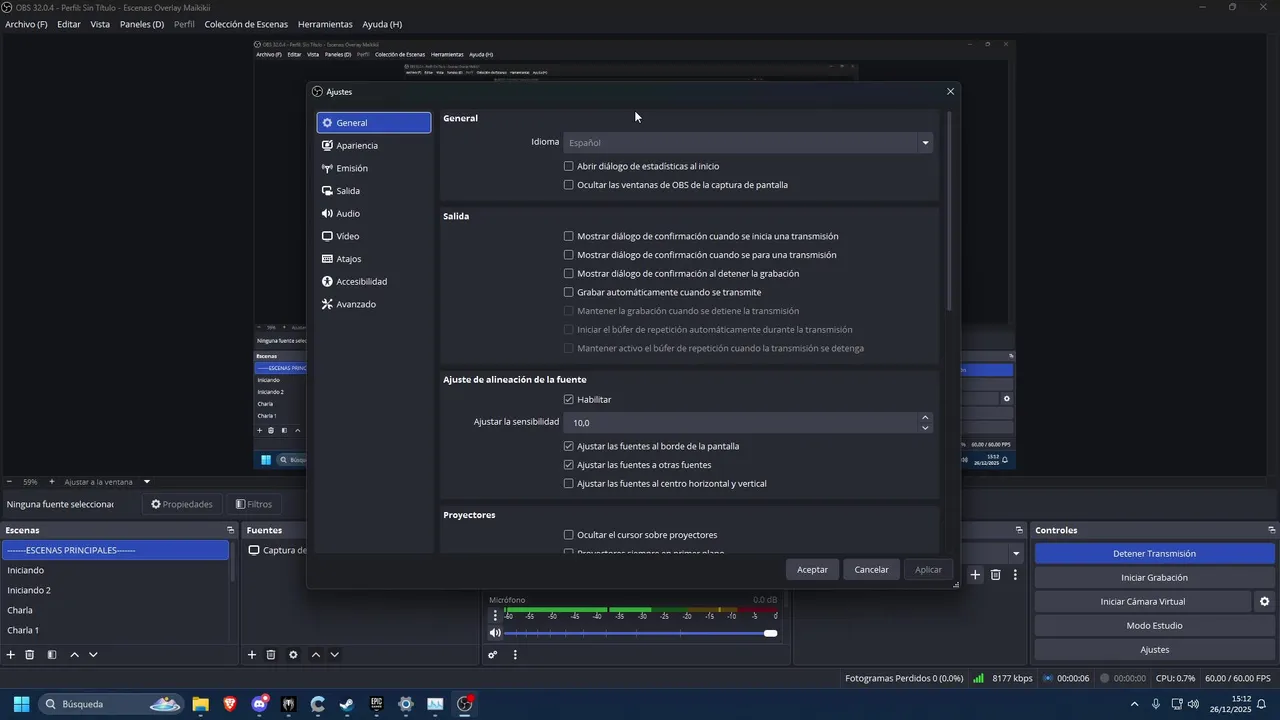Remove transition with trash icon
Viewport: 1280px width, 720px height.
point(996,575)
